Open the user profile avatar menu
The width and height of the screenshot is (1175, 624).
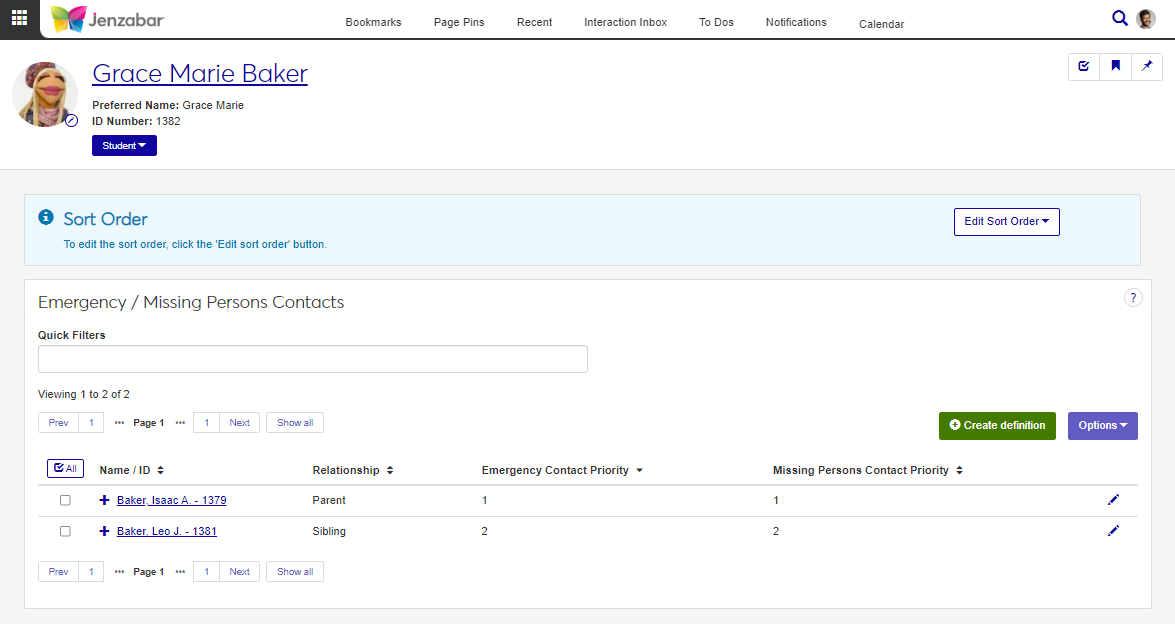coord(1146,19)
